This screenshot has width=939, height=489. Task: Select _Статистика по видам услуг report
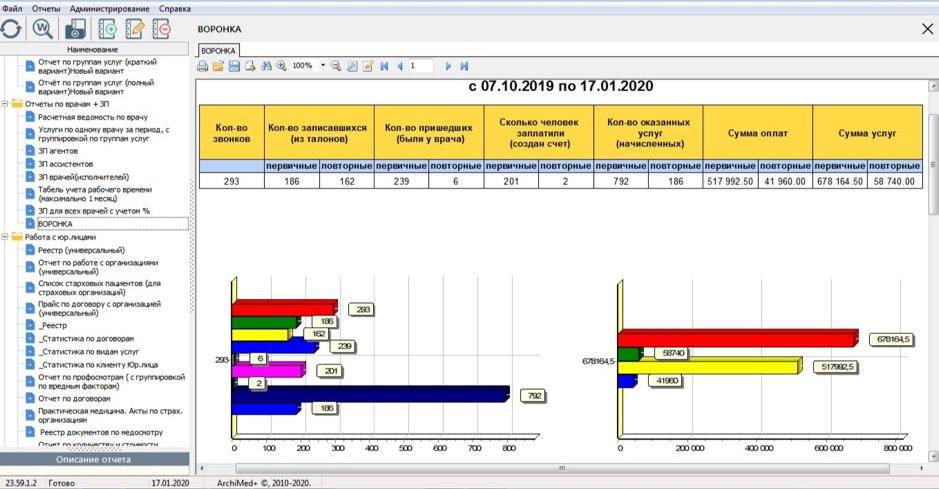click(89, 352)
